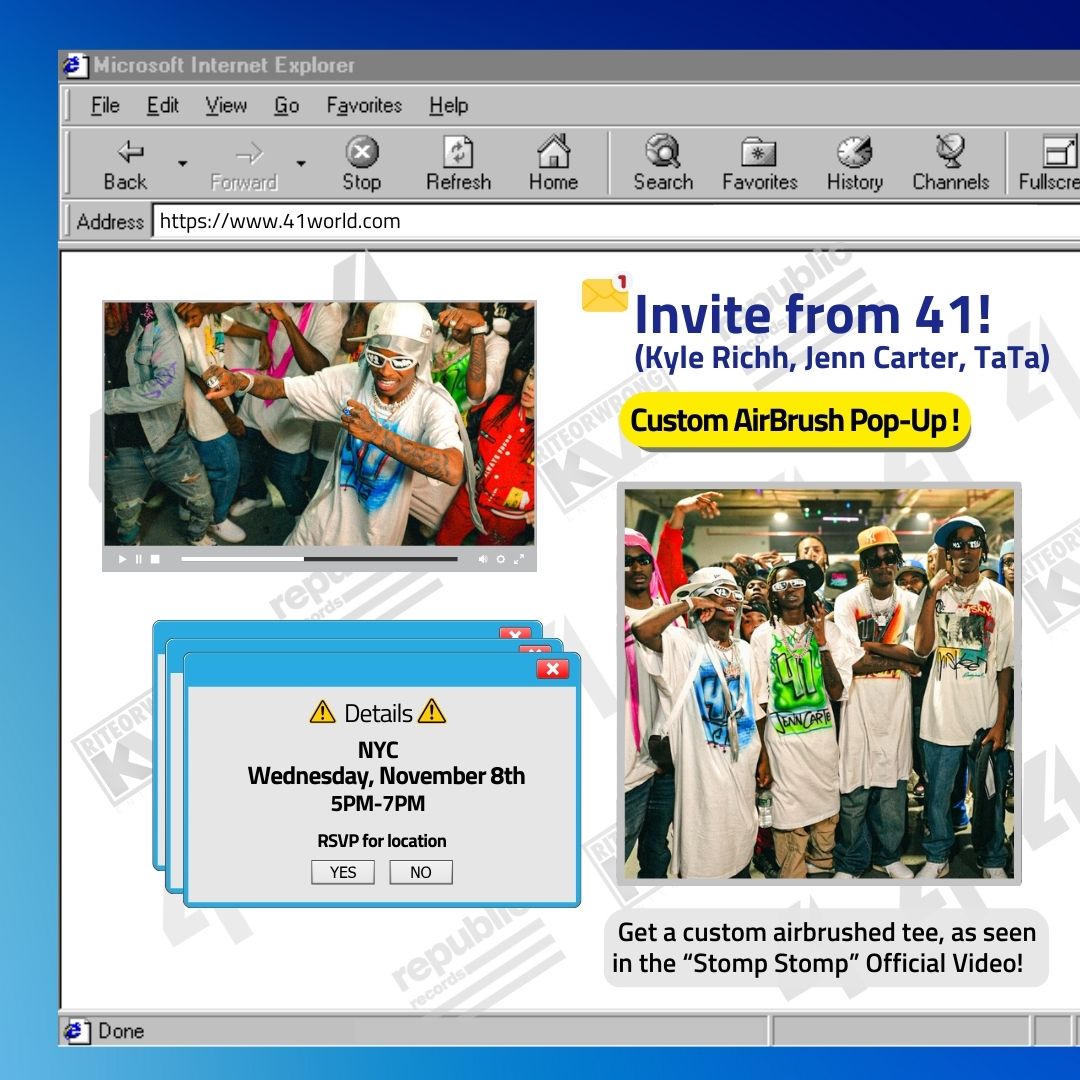Expand the Forward button history dropdown arrow
Image resolution: width=1080 pixels, height=1080 pixels.
click(x=301, y=164)
